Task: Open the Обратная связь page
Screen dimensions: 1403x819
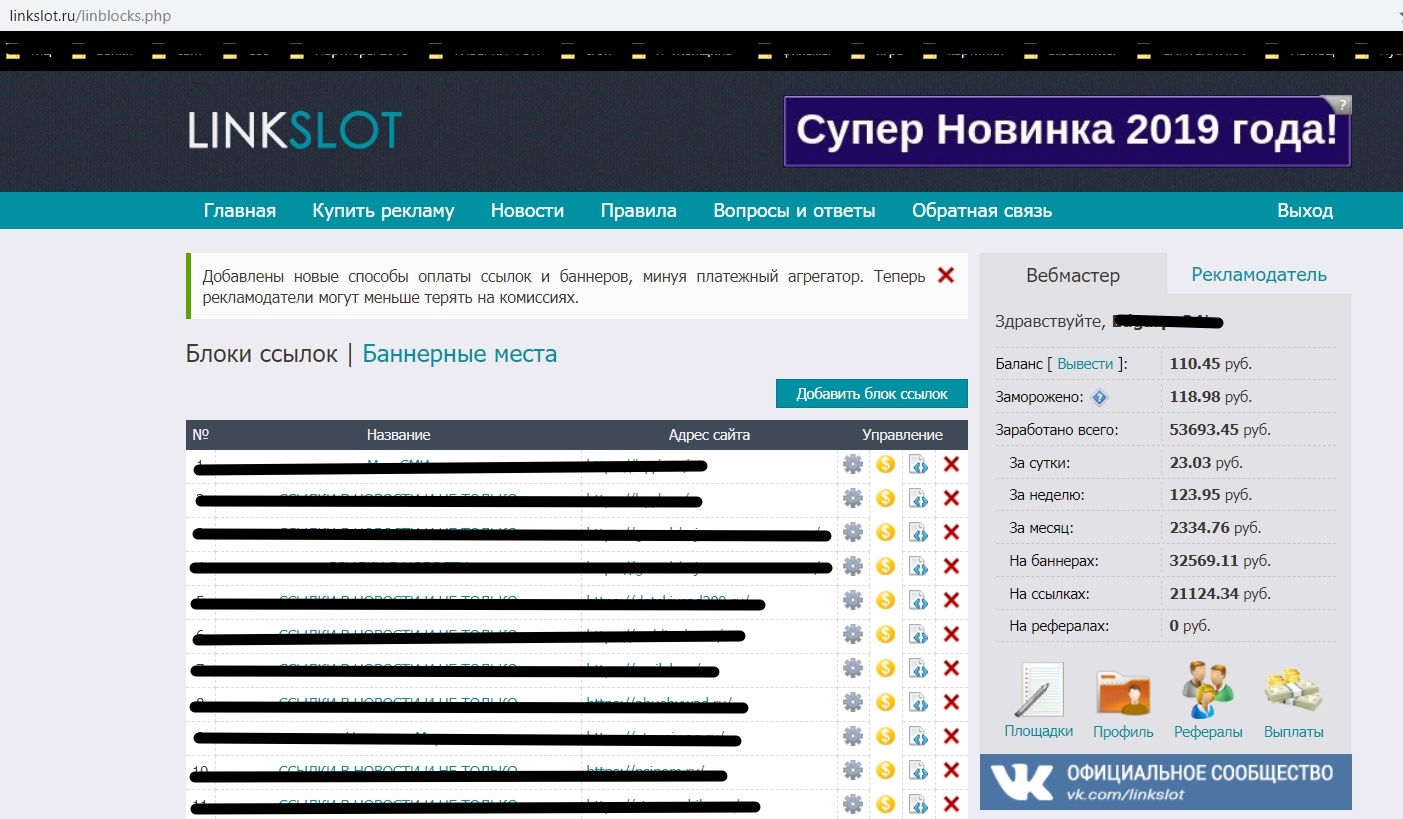Action: click(982, 211)
